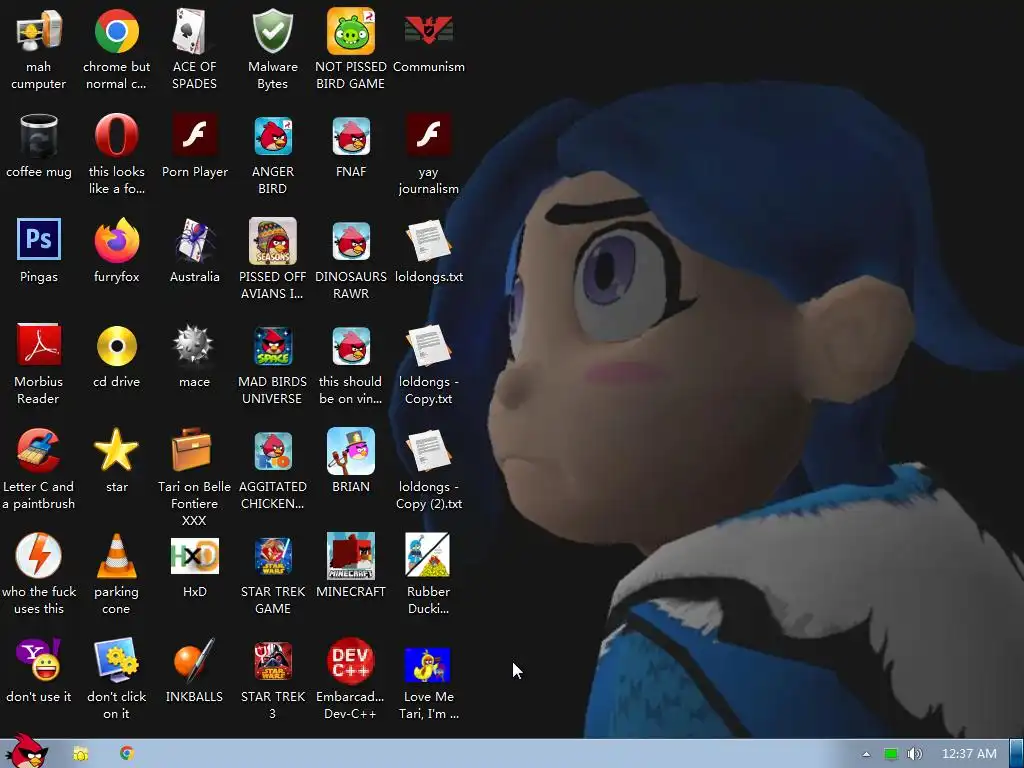The height and width of the screenshot is (768, 1024).
Task: Open the volume speaker tray icon
Action: tap(914, 754)
